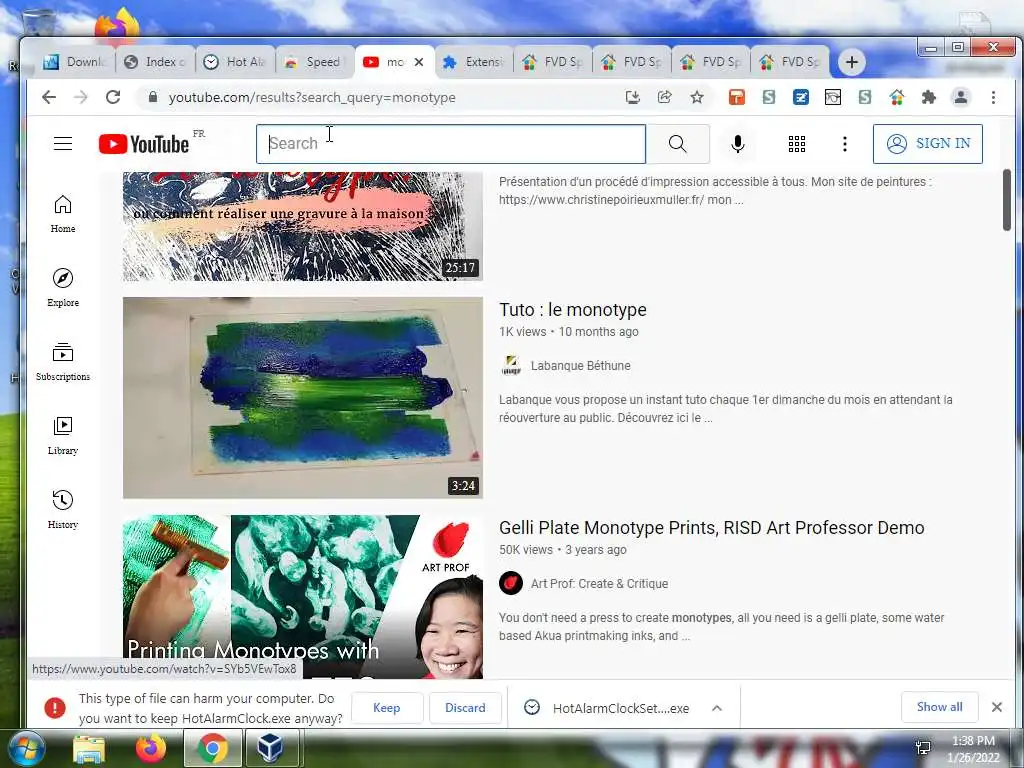Click the page vertical scrollbar thumb
This screenshot has width=1024, height=768.
[x=1006, y=200]
